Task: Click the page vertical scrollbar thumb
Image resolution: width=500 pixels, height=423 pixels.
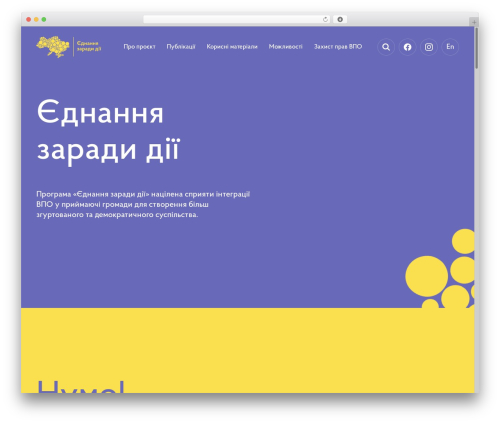Action: [x=477, y=48]
